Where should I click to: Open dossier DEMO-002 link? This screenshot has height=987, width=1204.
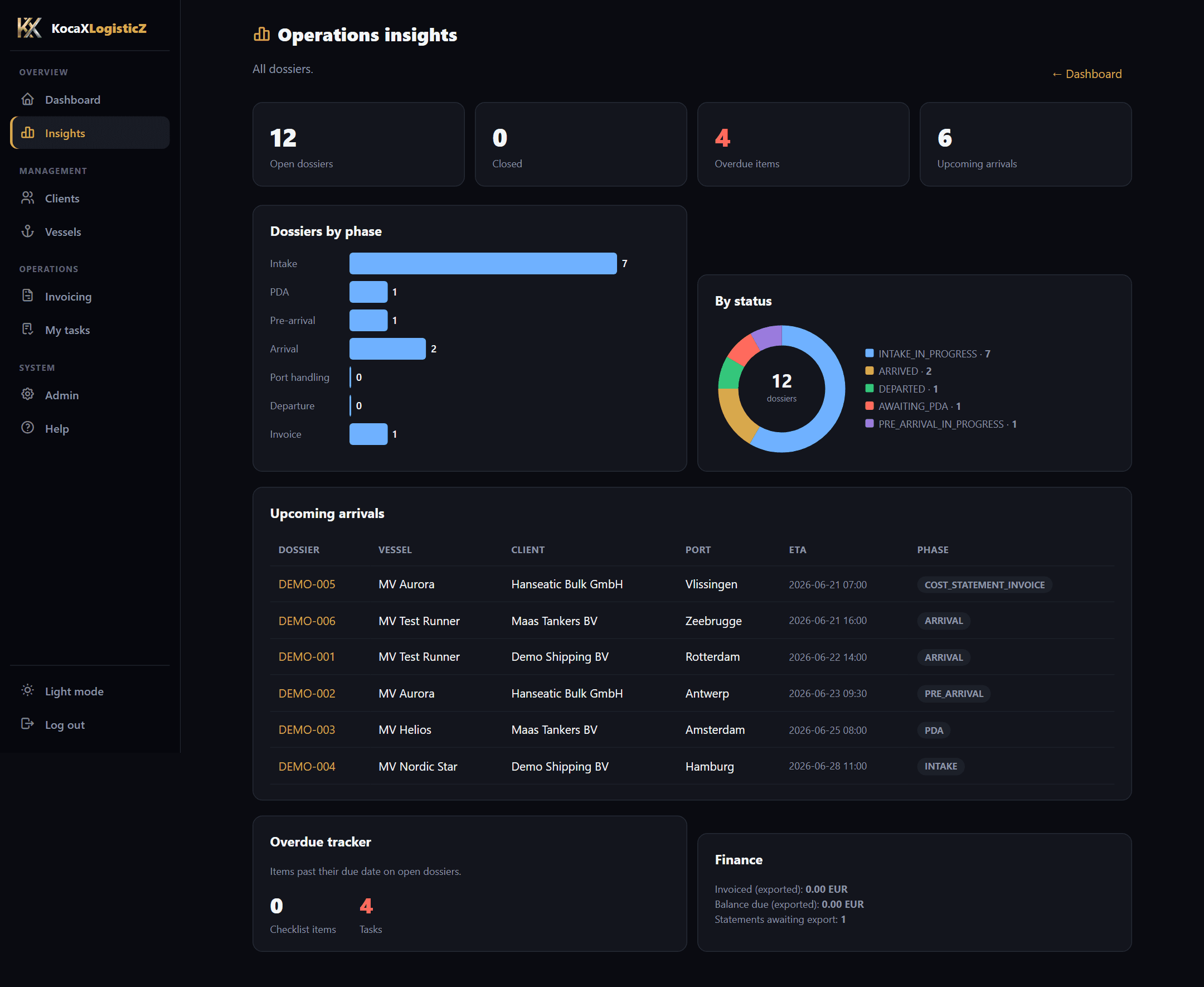307,694
